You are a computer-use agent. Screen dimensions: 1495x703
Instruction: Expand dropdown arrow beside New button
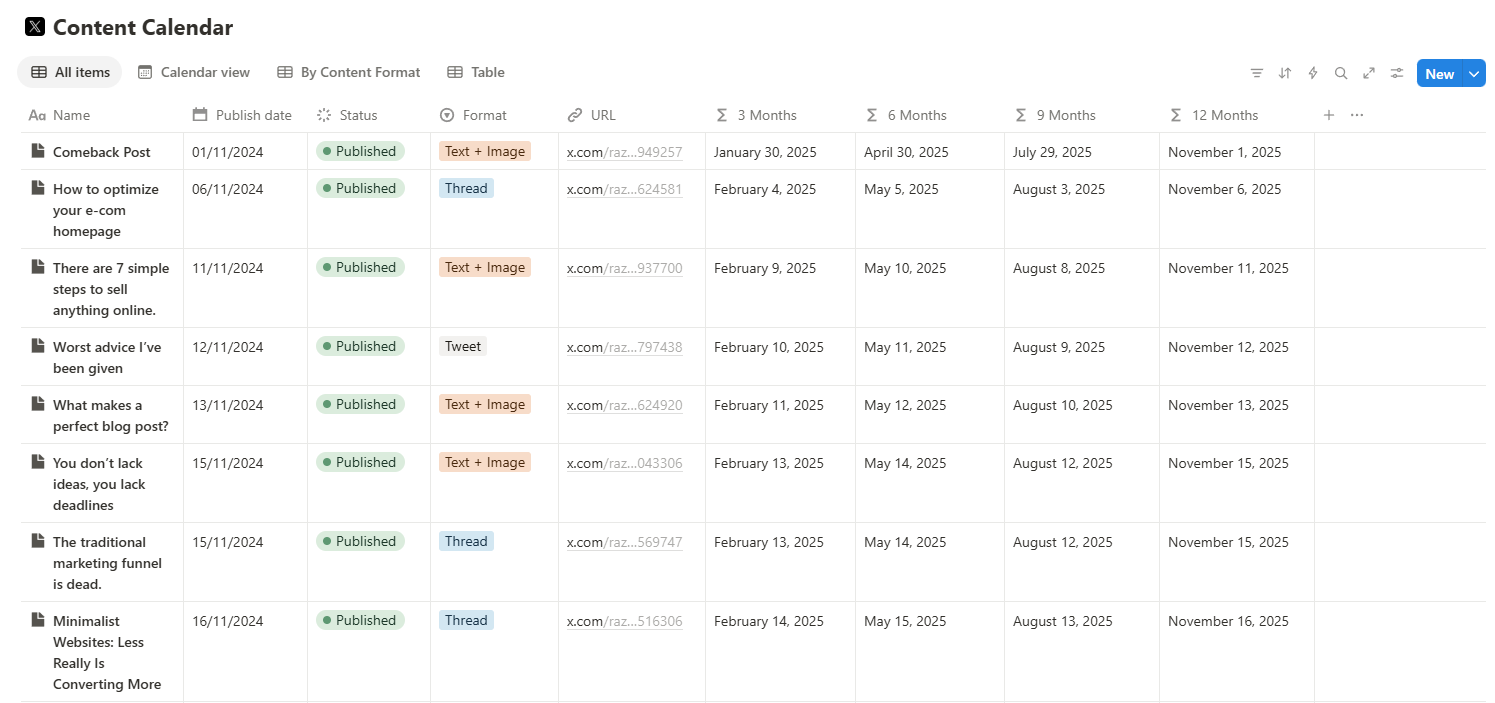coord(1474,73)
